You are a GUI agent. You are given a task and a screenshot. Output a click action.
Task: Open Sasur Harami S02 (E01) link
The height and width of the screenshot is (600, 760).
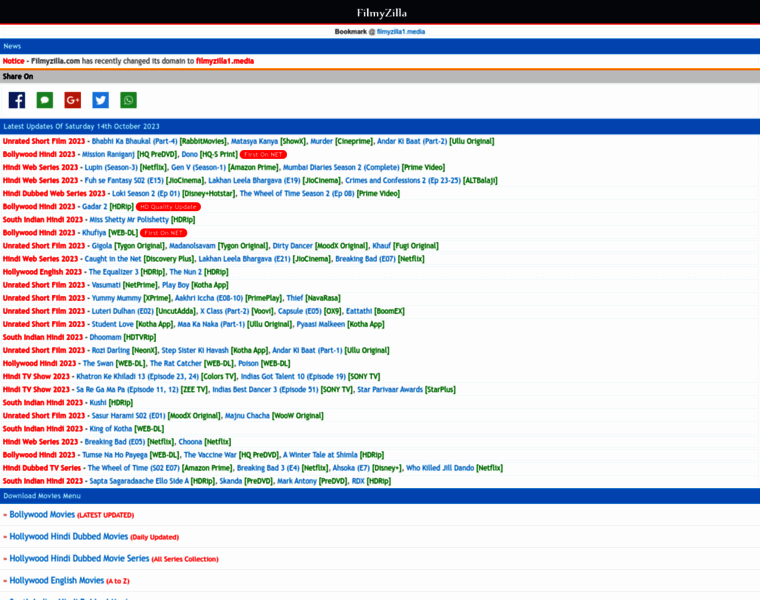click(128, 416)
